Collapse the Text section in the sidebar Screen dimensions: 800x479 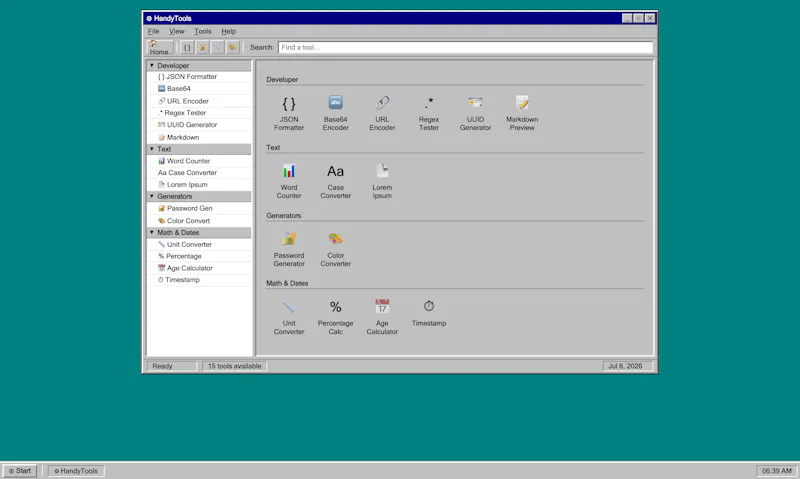pyautogui.click(x=199, y=149)
